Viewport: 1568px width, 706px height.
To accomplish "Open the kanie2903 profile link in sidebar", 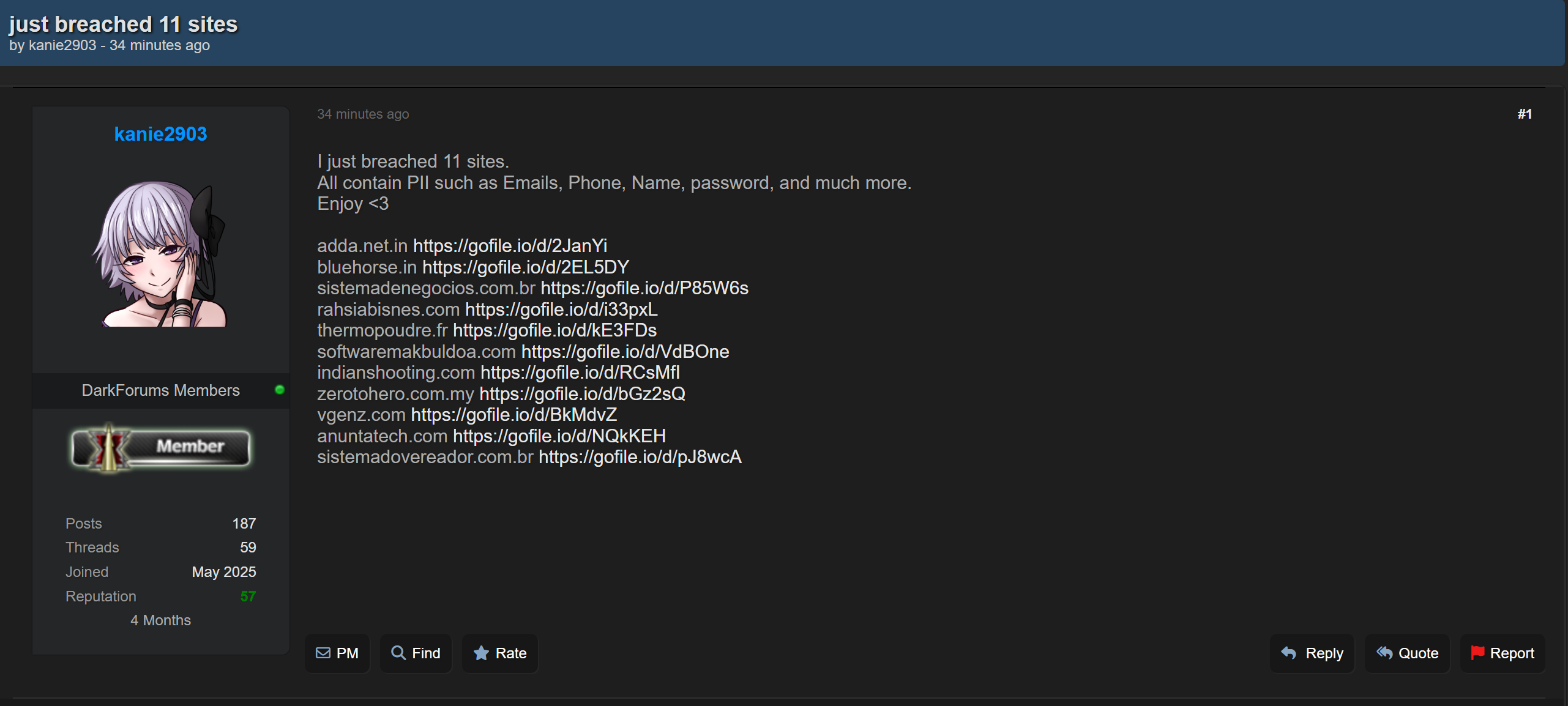I will [x=160, y=134].
